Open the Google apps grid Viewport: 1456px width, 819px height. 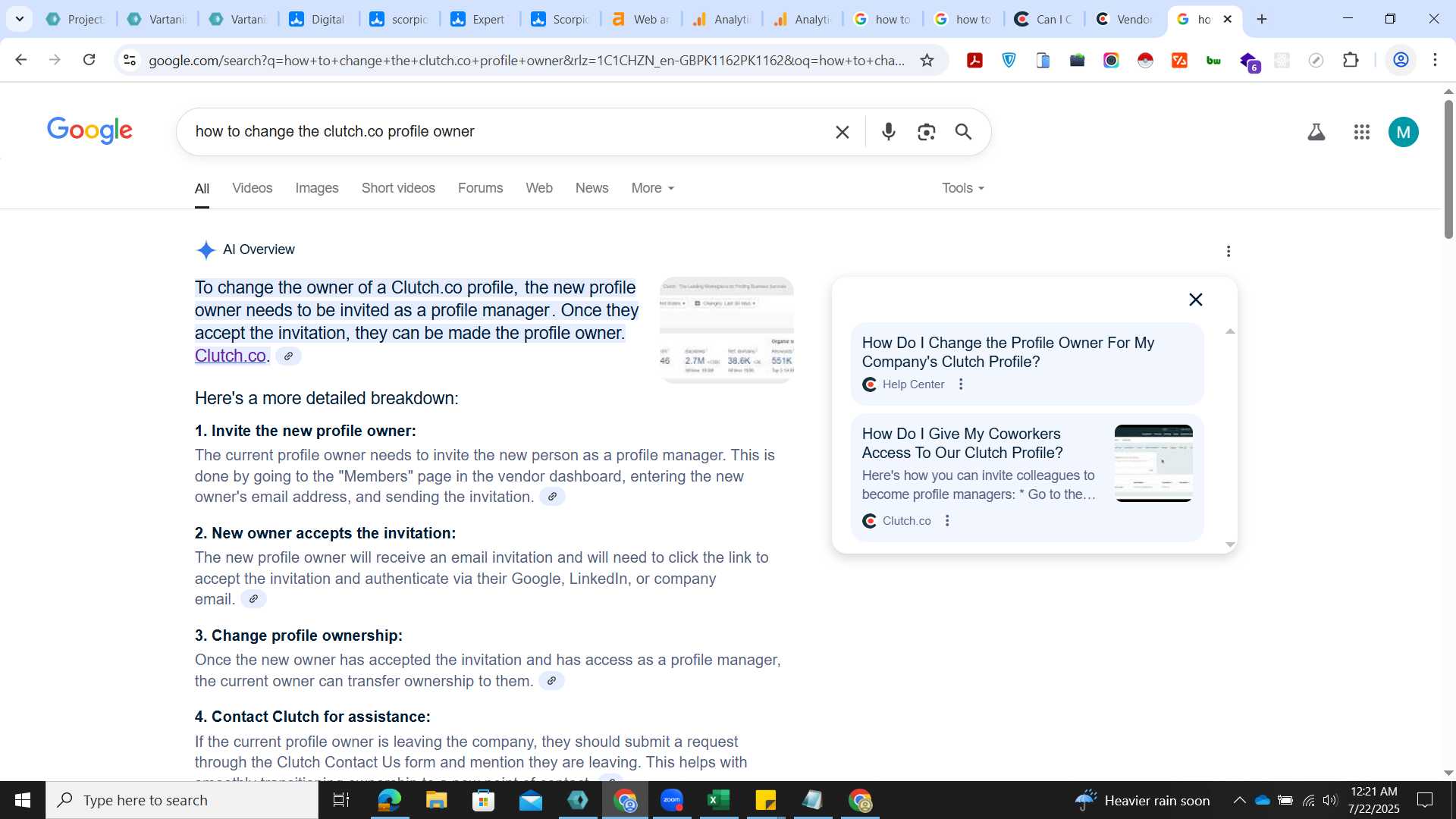point(1361,132)
